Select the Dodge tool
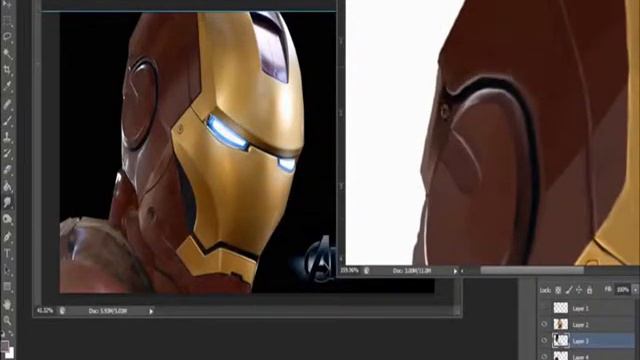Screen dimensions: 640x360 [x=7, y=220]
